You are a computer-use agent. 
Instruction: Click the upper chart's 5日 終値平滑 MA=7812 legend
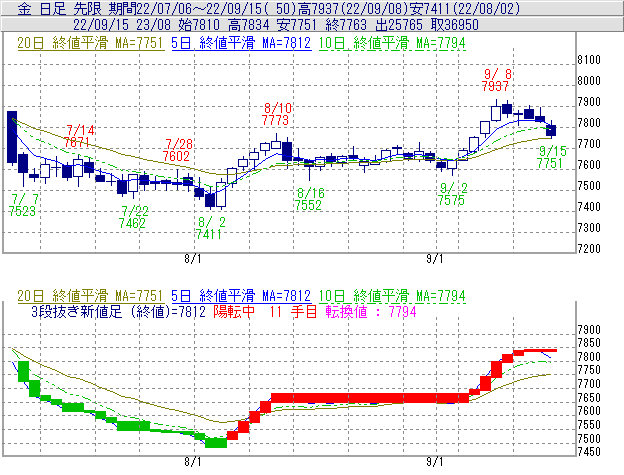[x=241, y=43]
